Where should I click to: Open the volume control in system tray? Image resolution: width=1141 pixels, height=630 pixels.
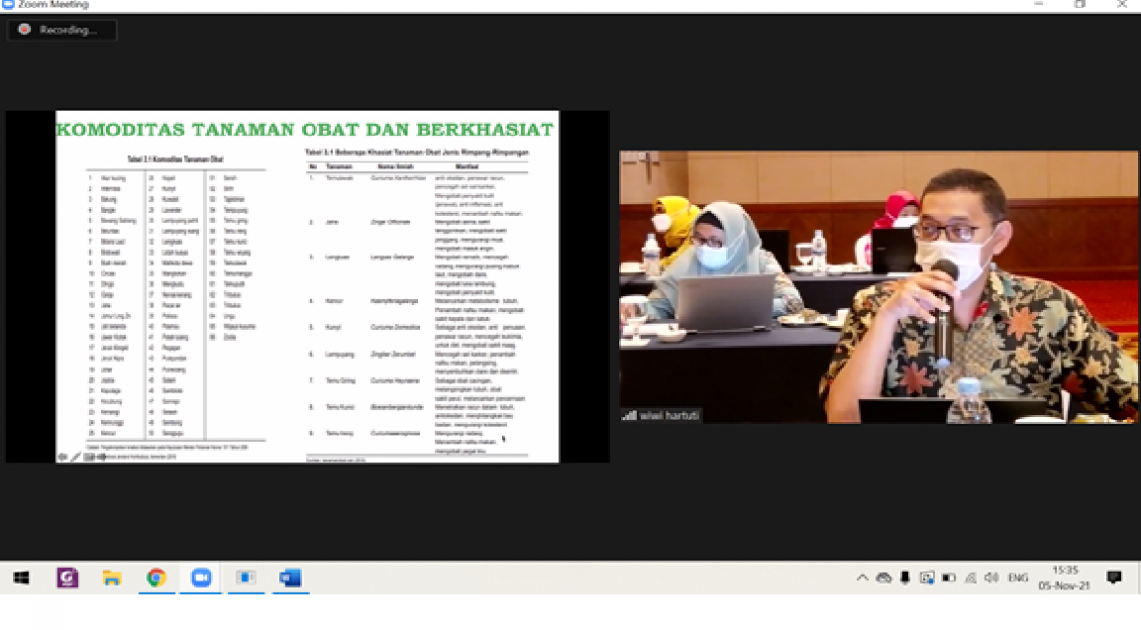click(x=991, y=578)
